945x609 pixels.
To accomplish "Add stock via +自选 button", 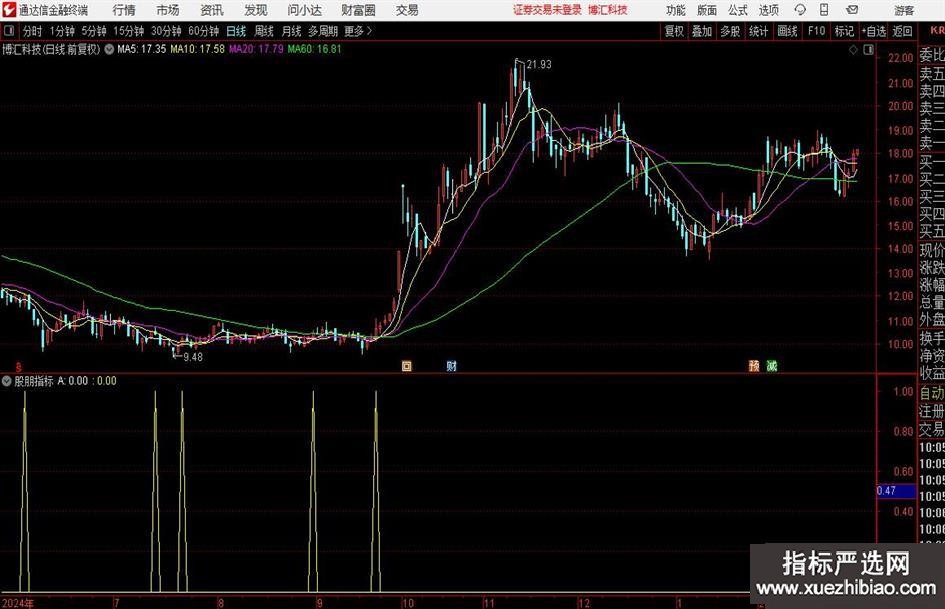I will pyautogui.click(x=873, y=31).
